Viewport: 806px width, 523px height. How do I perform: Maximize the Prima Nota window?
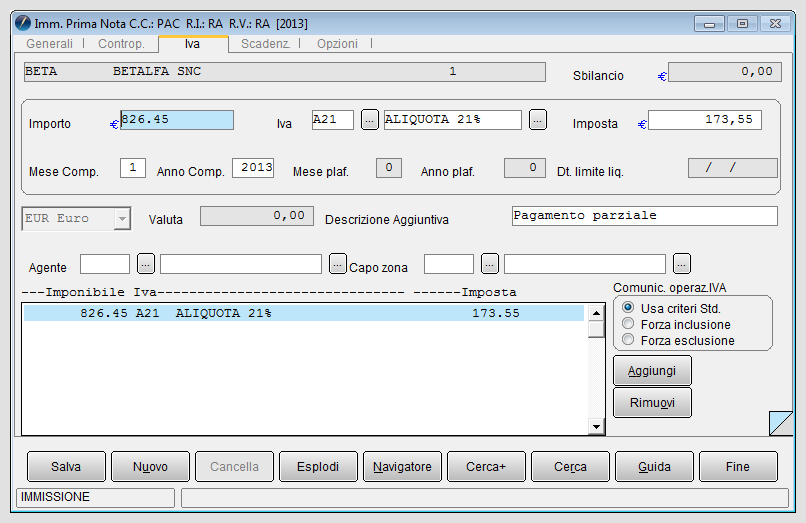point(742,24)
